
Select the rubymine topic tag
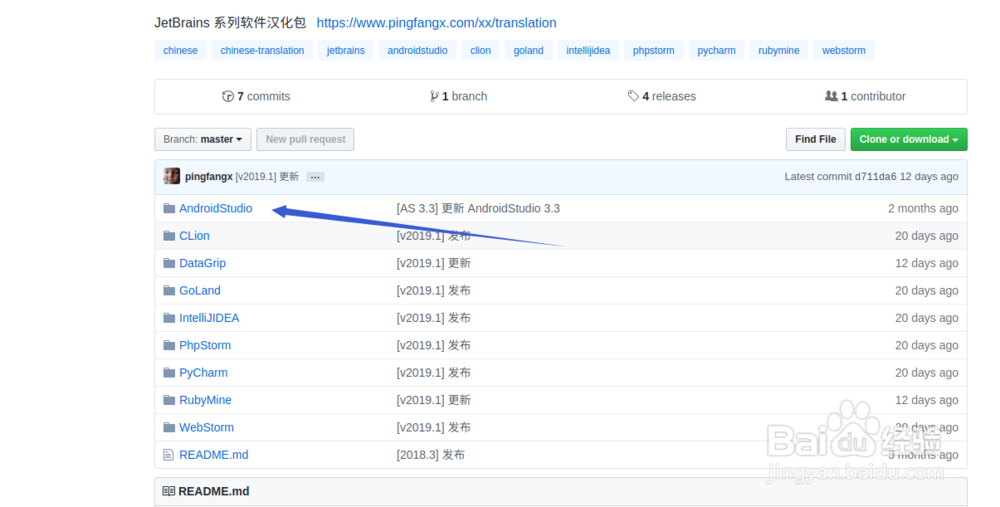click(x=779, y=50)
